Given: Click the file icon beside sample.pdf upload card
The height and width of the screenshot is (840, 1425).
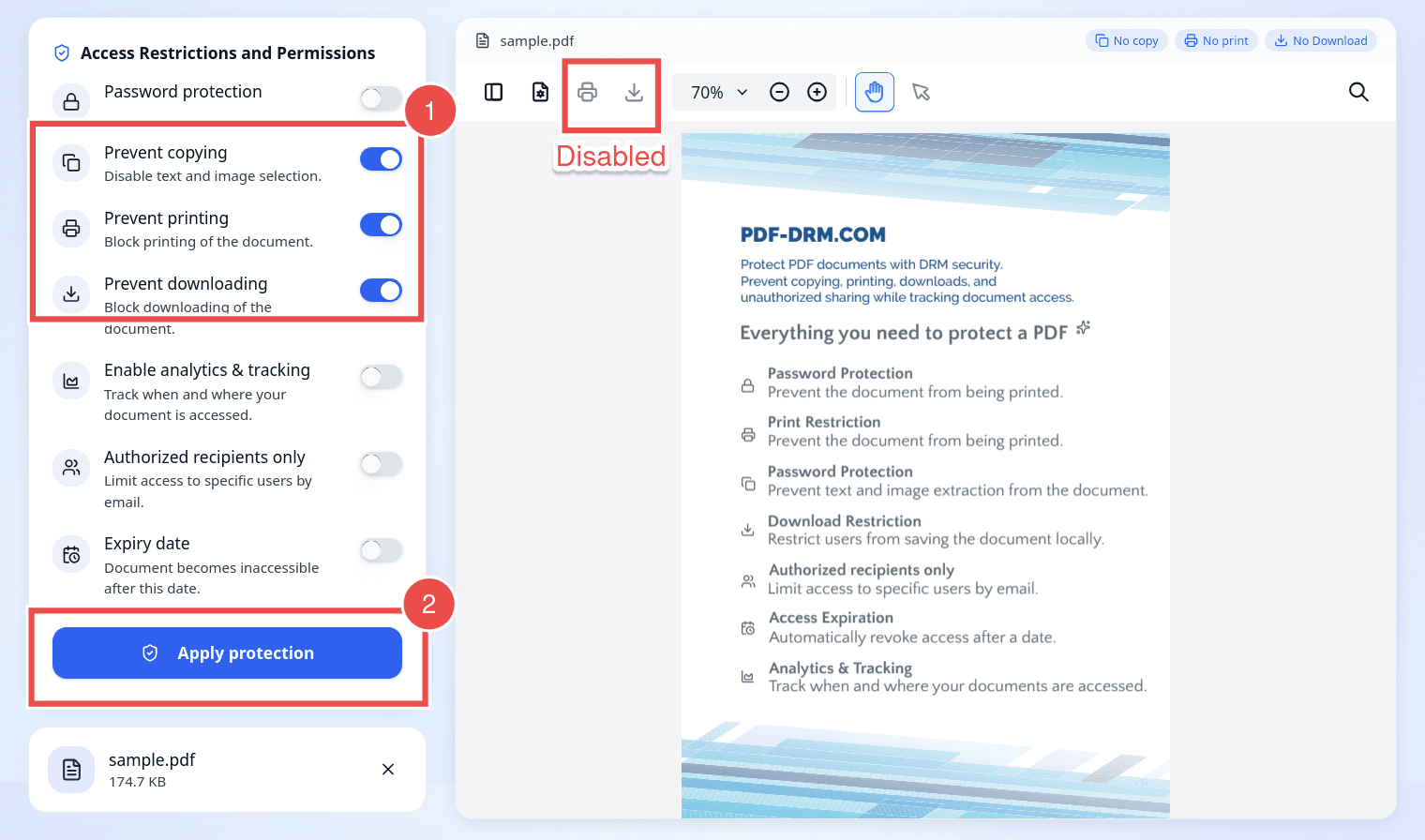Looking at the screenshot, I should (x=71, y=770).
